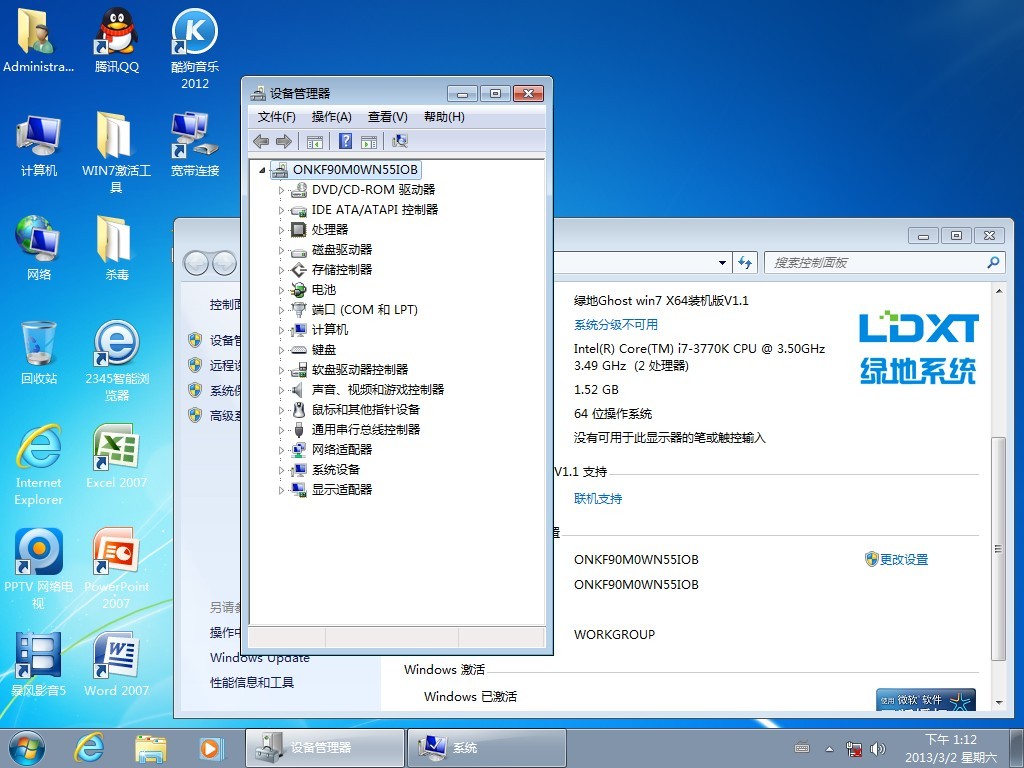Select the 鼠标和其他指针设备 category

(x=366, y=409)
